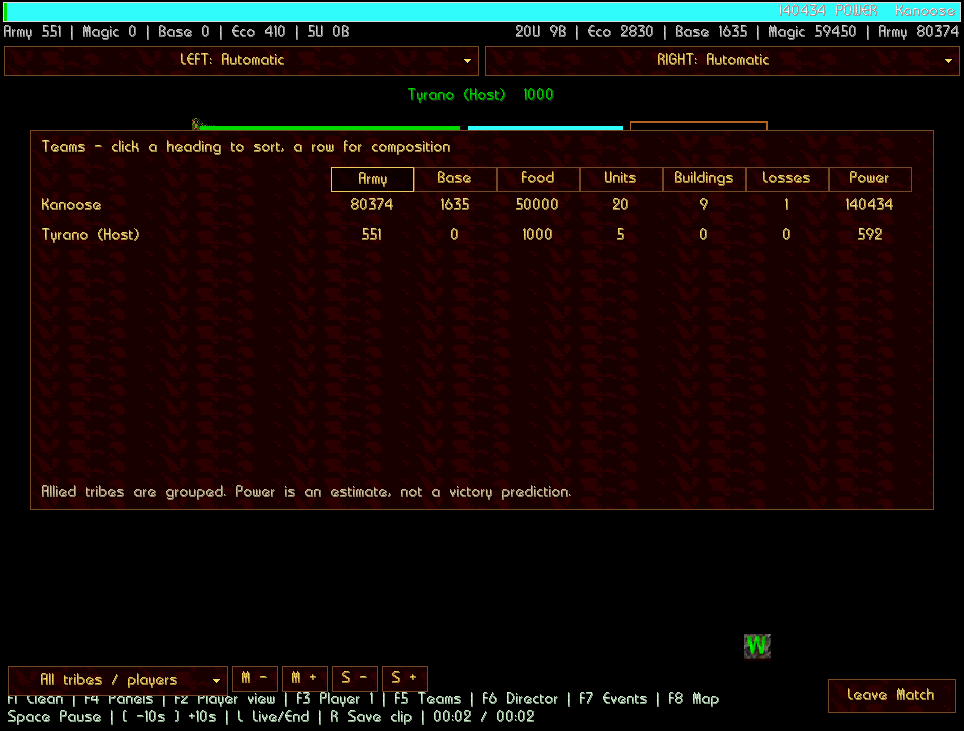Screen dimensions: 964x731
Task: Click the R Save clip hint text
Action: tap(371, 717)
